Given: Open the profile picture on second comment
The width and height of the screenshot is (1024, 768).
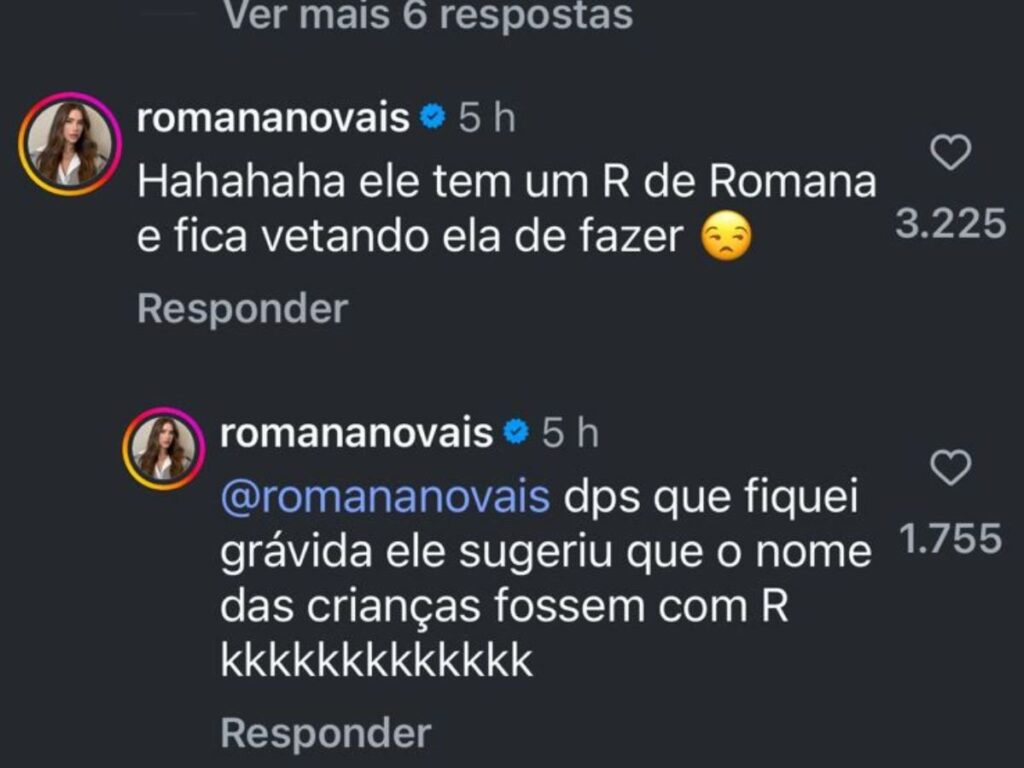Looking at the screenshot, I should tap(163, 450).
